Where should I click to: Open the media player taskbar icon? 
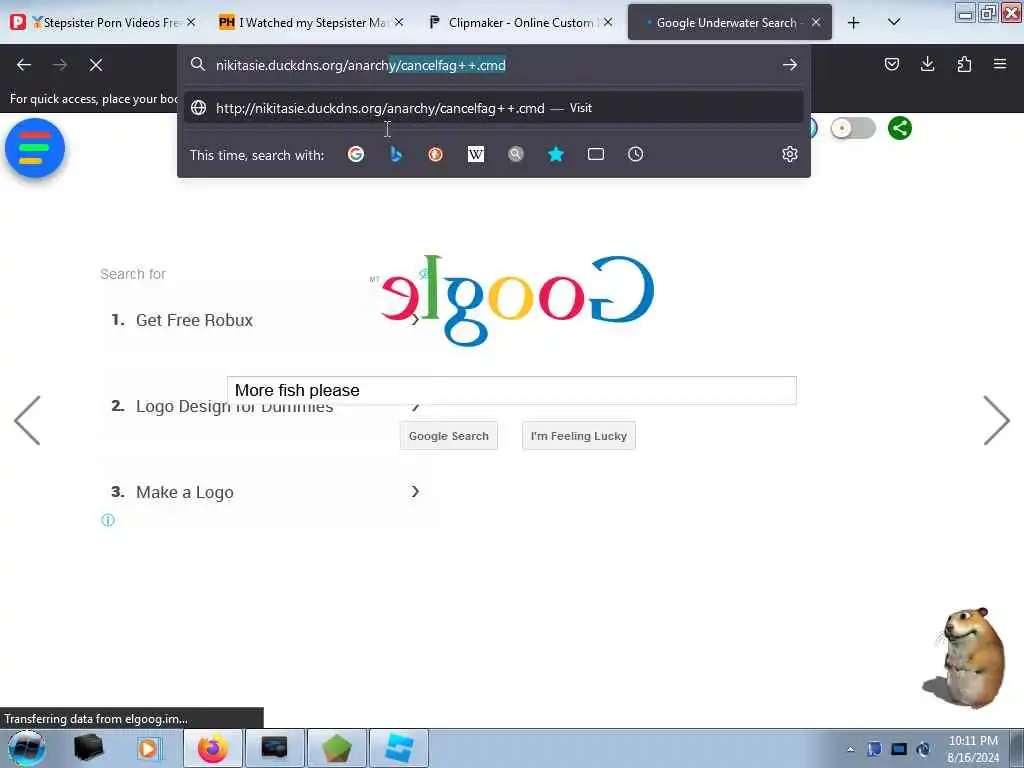(x=149, y=748)
